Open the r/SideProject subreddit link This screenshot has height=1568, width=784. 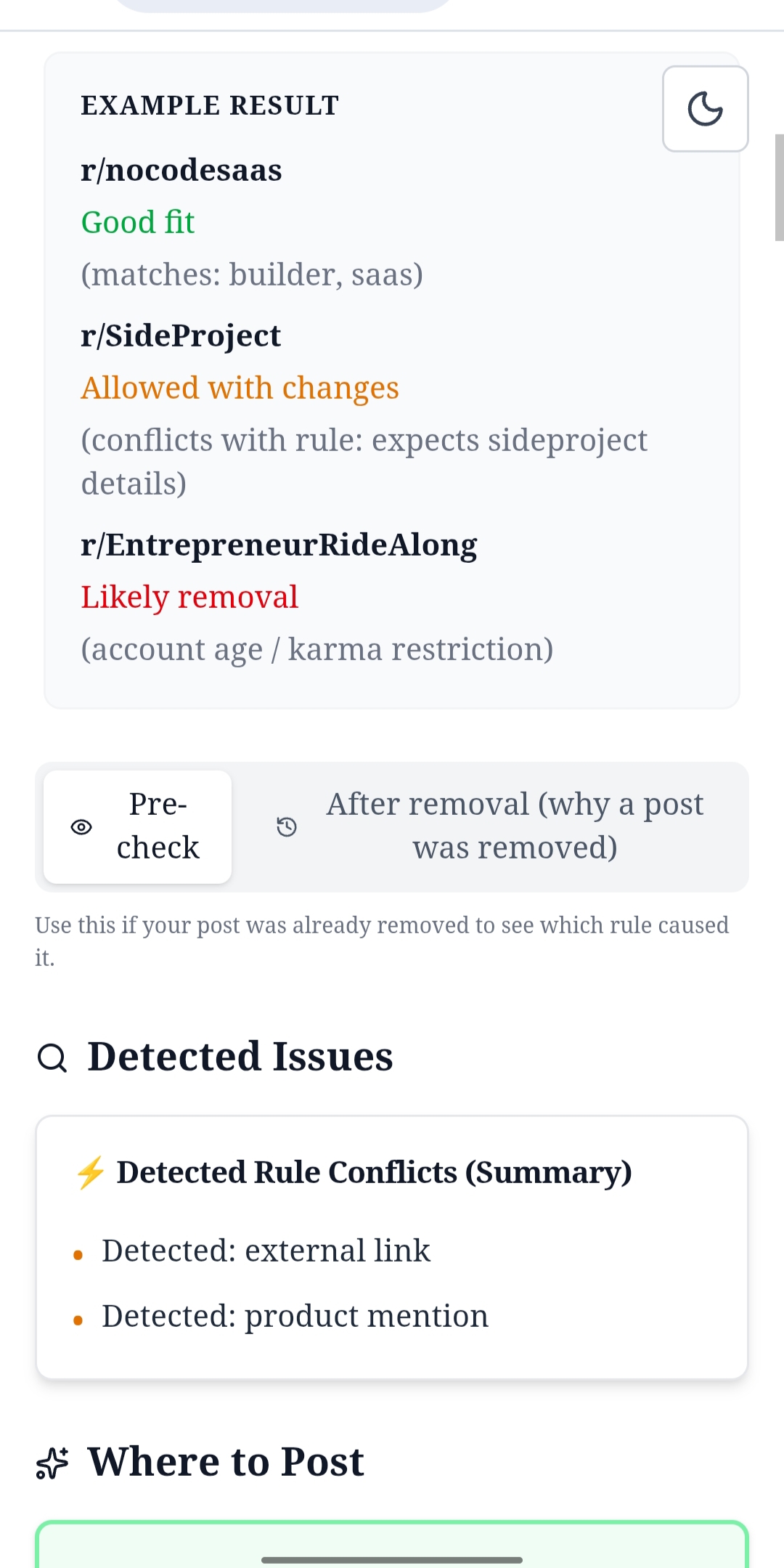[x=180, y=335]
